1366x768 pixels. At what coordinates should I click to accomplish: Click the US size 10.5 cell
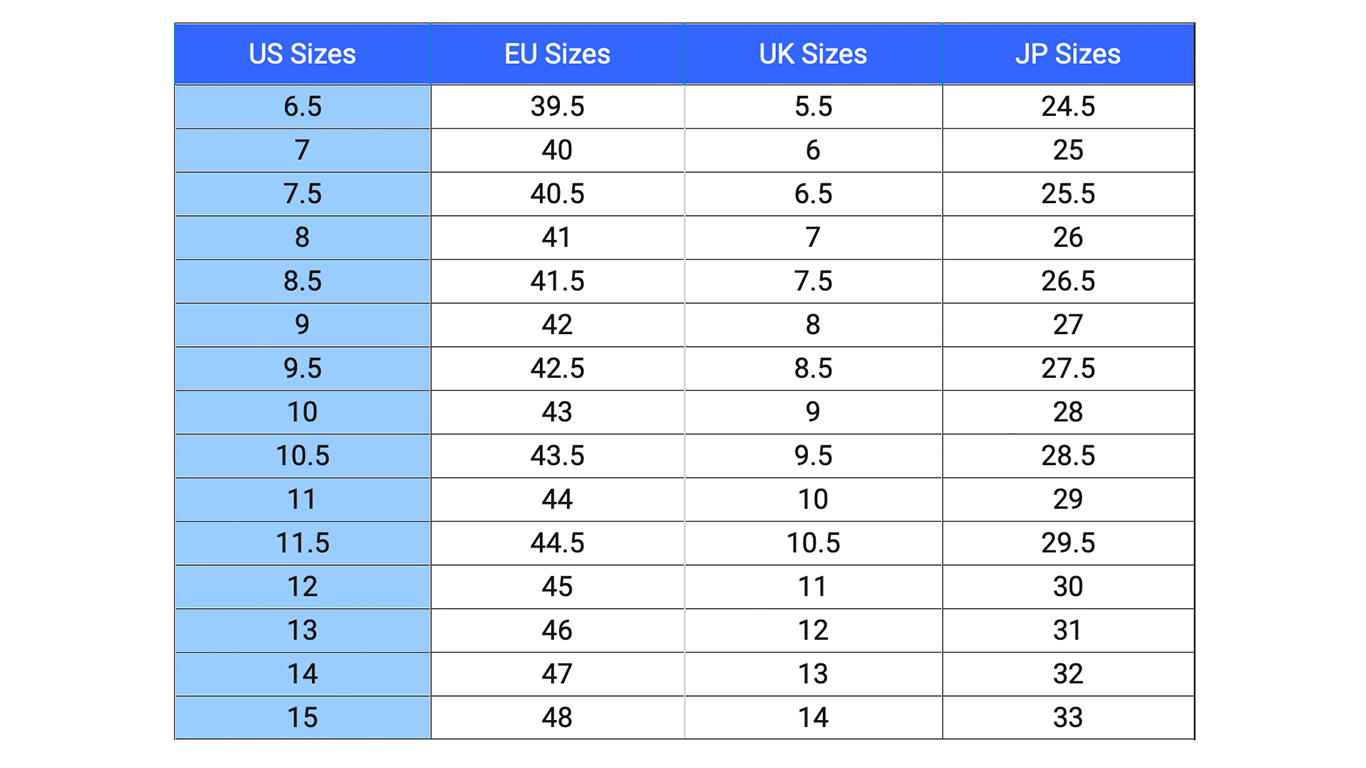tap(303, 456)
